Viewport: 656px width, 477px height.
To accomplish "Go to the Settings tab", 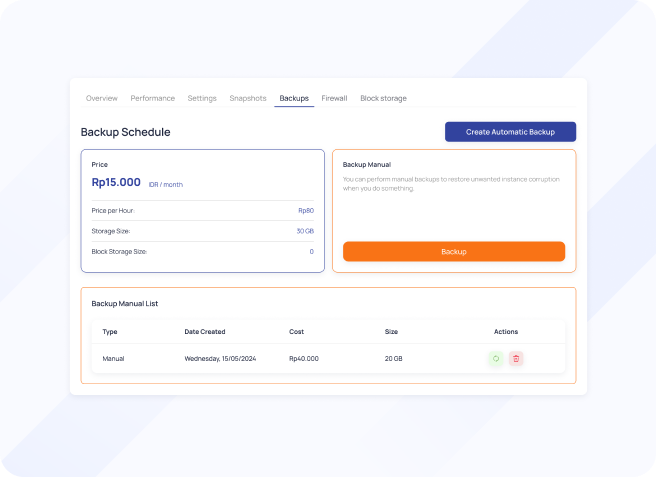I will pos(202,98).
